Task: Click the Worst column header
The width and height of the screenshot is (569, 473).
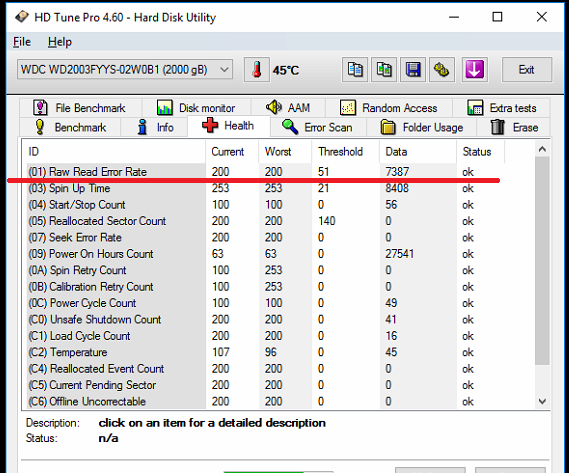Action: (x=285, y=151)
